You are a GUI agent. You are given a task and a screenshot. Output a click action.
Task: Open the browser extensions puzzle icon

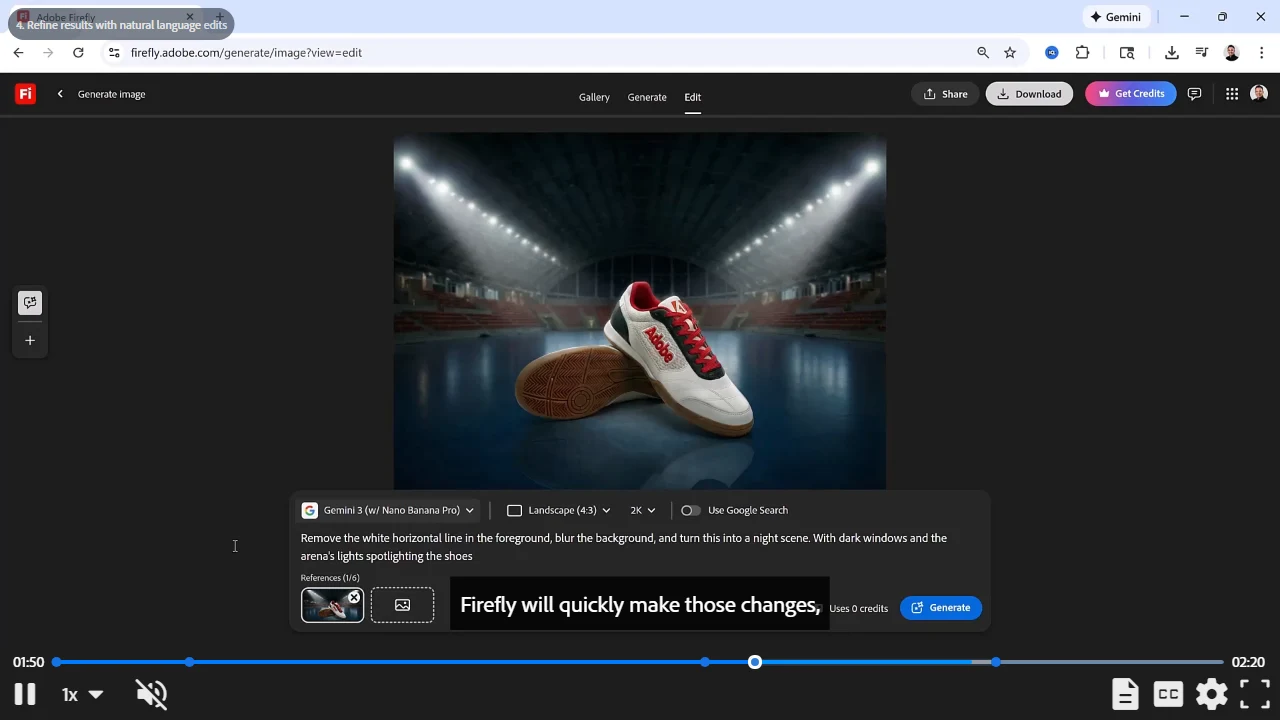(x=1082, y=53)
